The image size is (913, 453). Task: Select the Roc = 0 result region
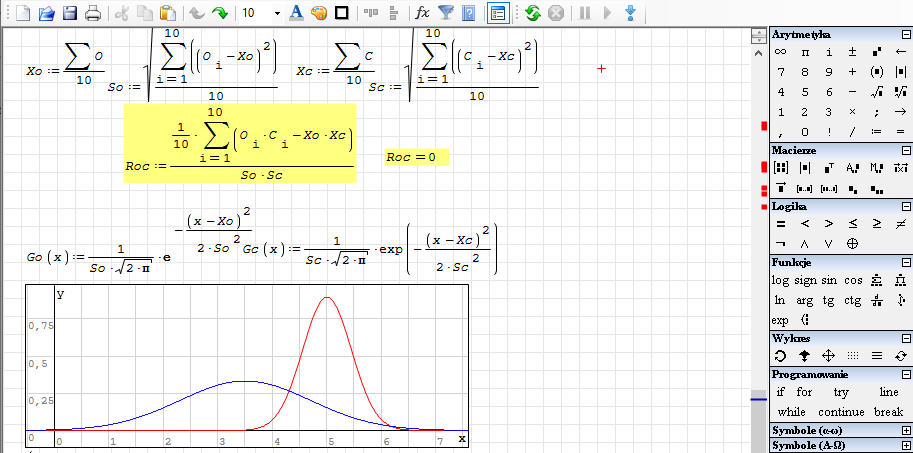tap(416, 158)
